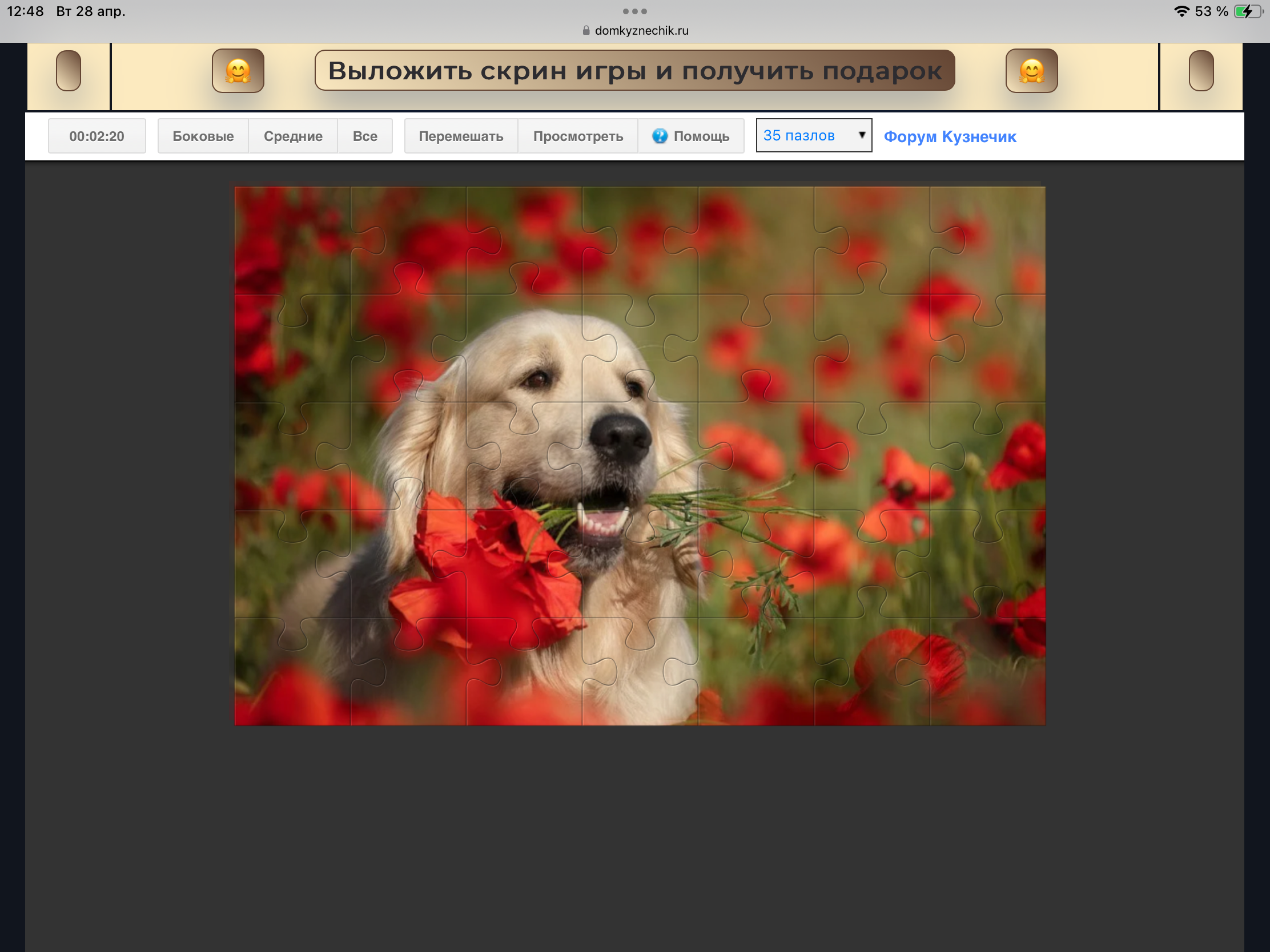The height and width of the screenshot is (952, 1270).
Task: Click the left hugging emoji icon
Action: pos(238,71)
